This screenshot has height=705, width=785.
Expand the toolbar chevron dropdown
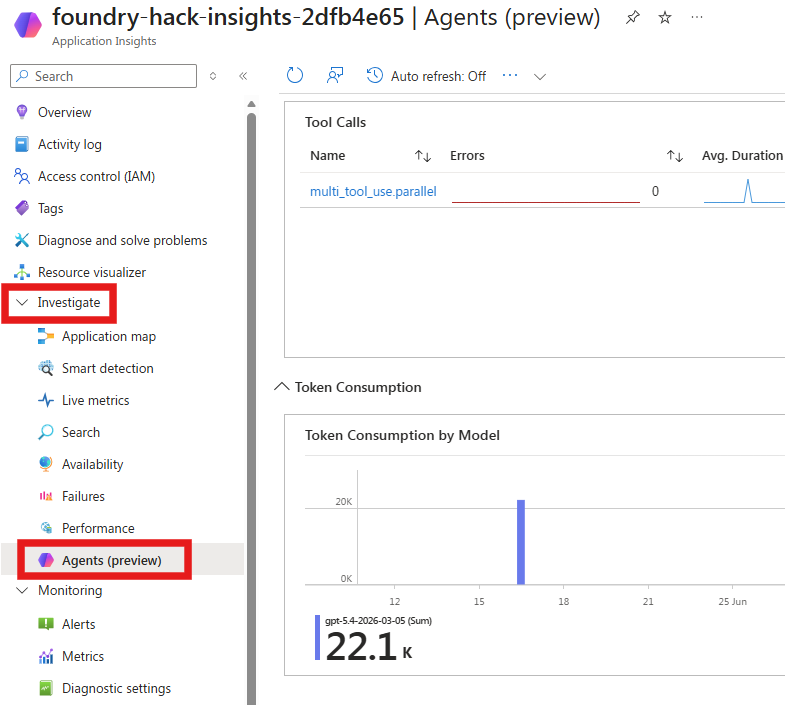(x=540, y=77)
